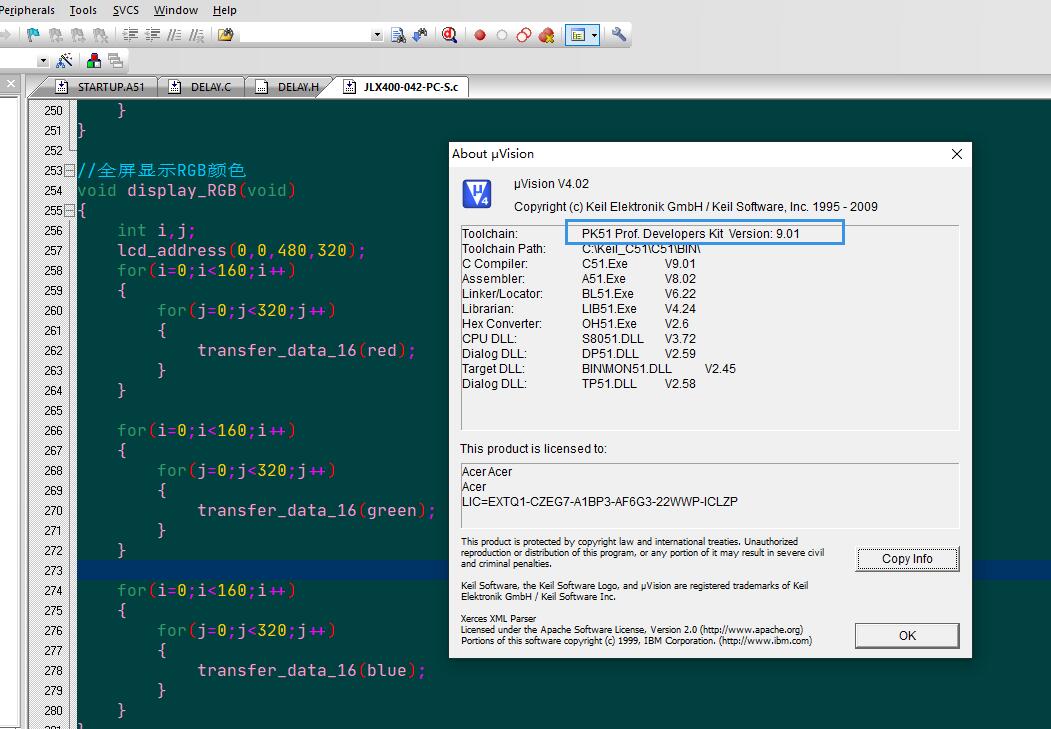Click line number 273 in gutter

tap(53, 571)
